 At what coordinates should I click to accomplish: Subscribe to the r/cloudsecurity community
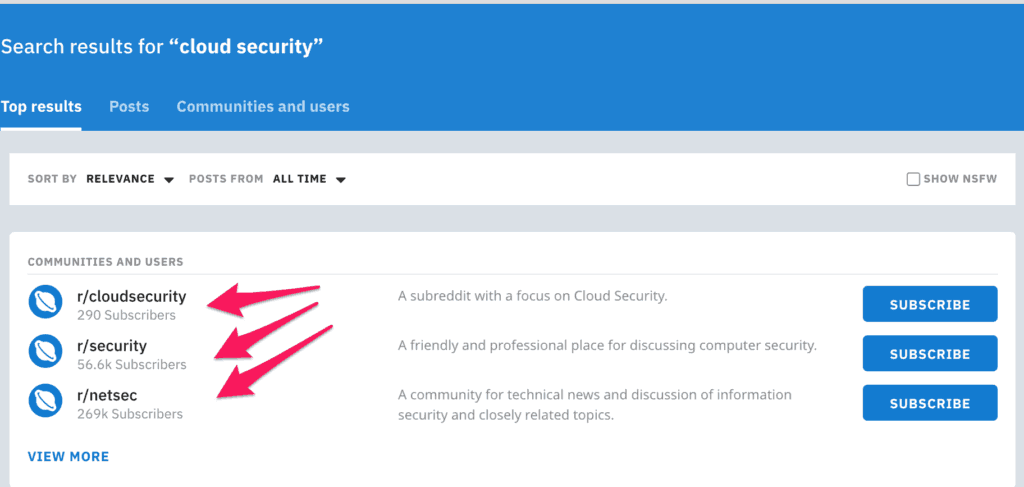(929, 304)
